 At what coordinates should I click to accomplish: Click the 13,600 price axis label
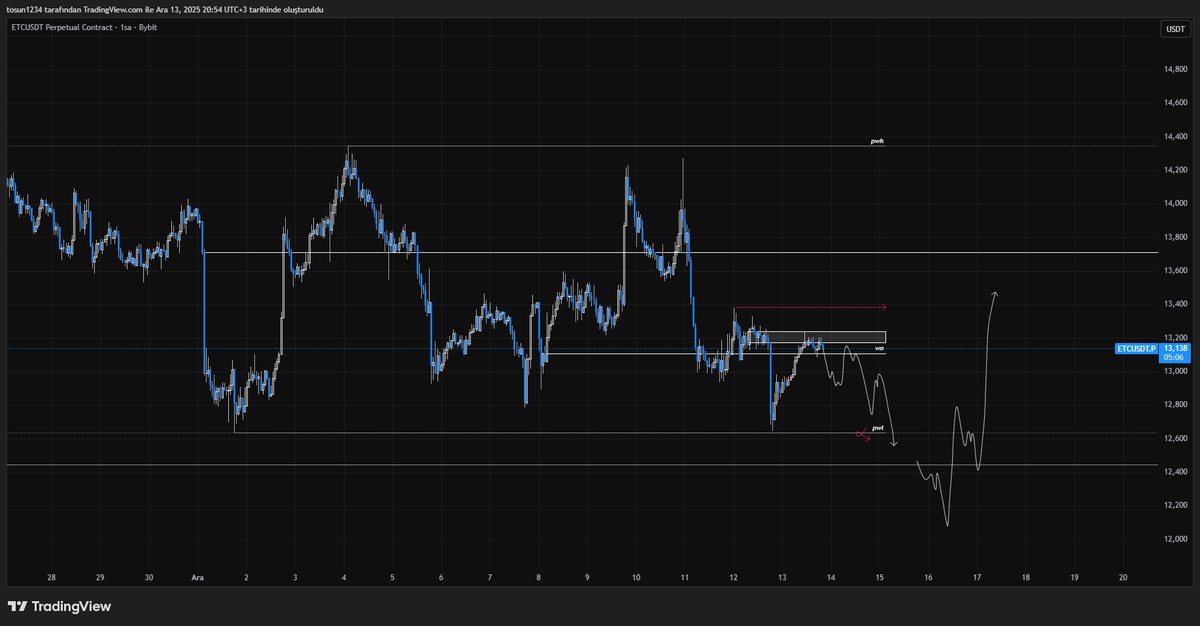1174,270
